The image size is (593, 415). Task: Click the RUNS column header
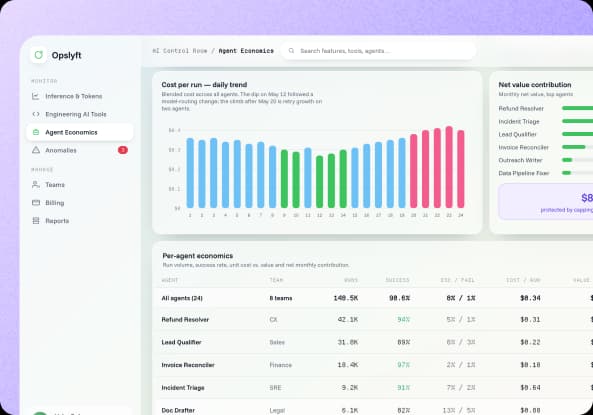351,280
